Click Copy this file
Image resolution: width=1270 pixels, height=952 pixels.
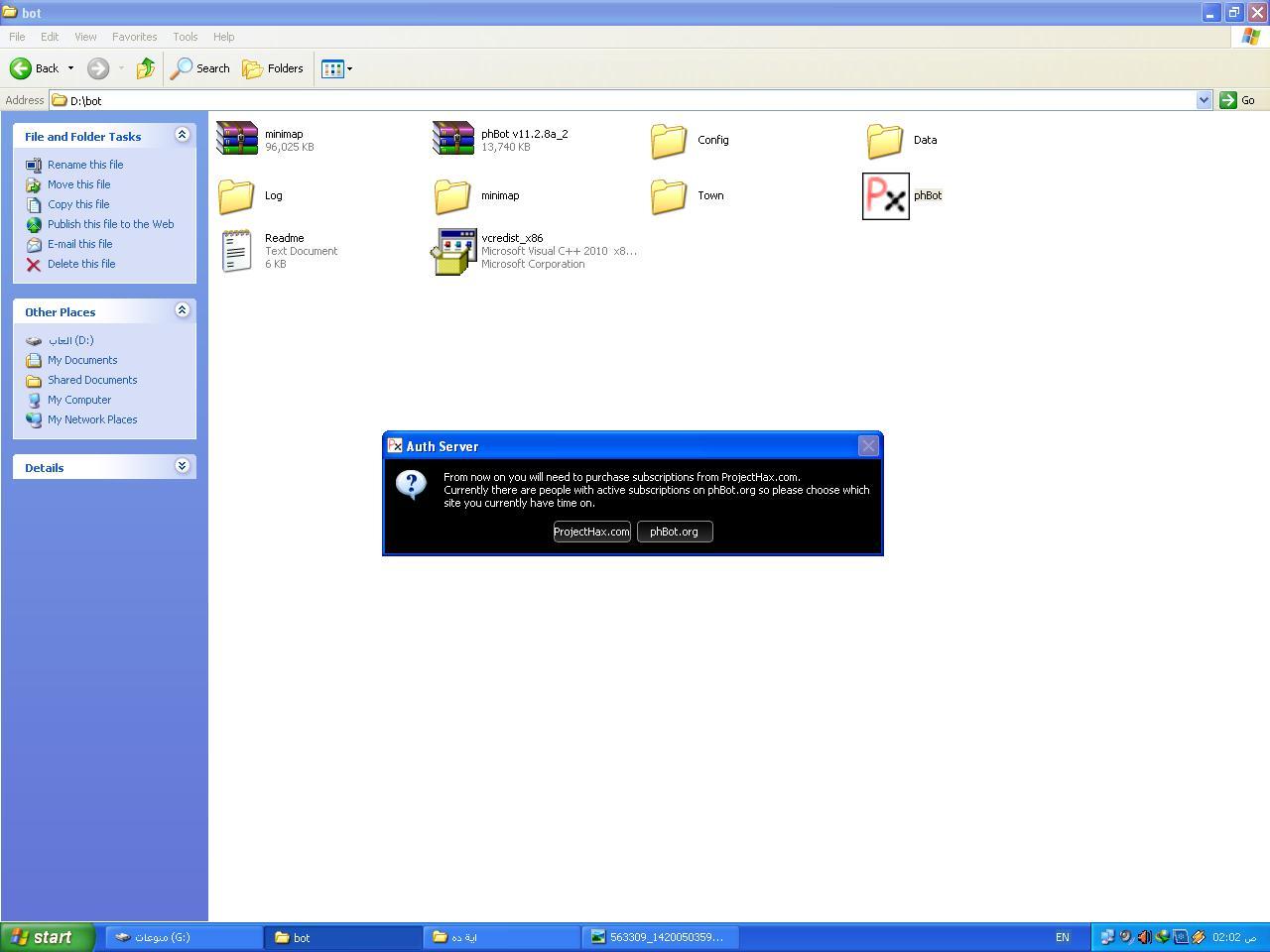coord(78,204)
